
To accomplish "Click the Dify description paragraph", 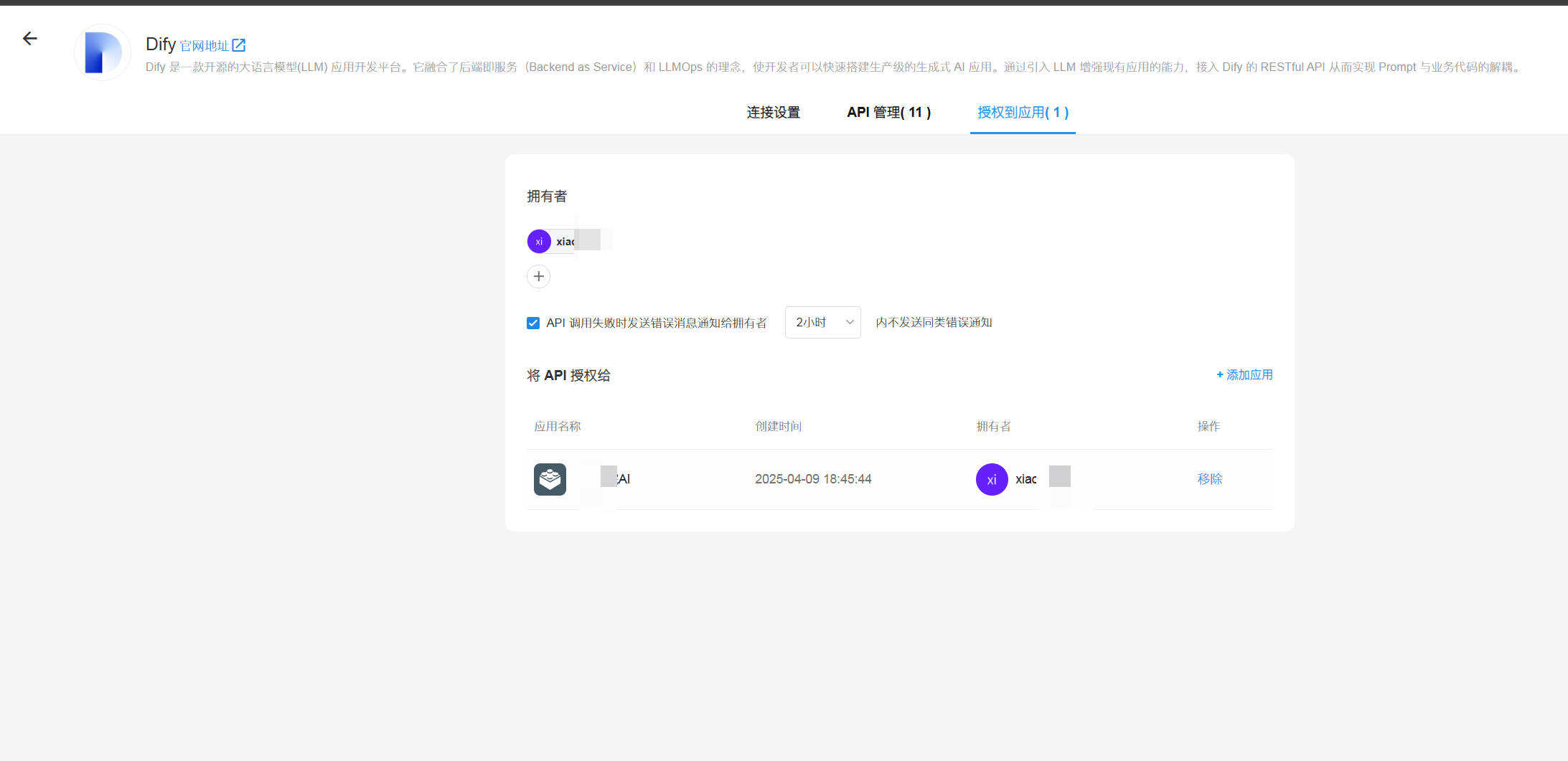I will [x=833, y=67].
